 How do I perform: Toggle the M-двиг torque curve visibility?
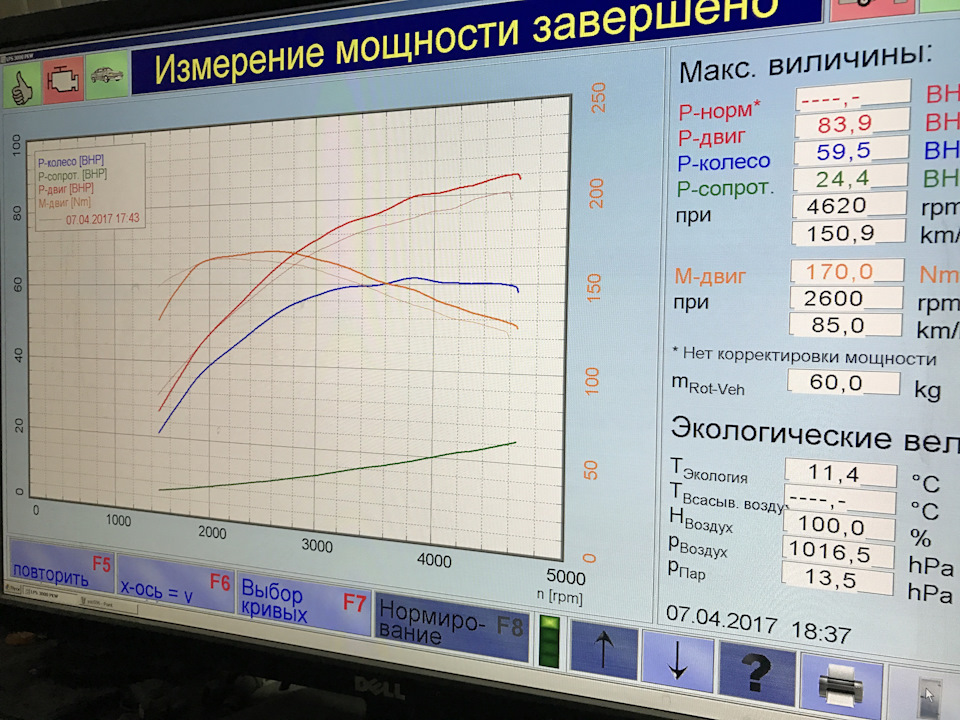64,202
